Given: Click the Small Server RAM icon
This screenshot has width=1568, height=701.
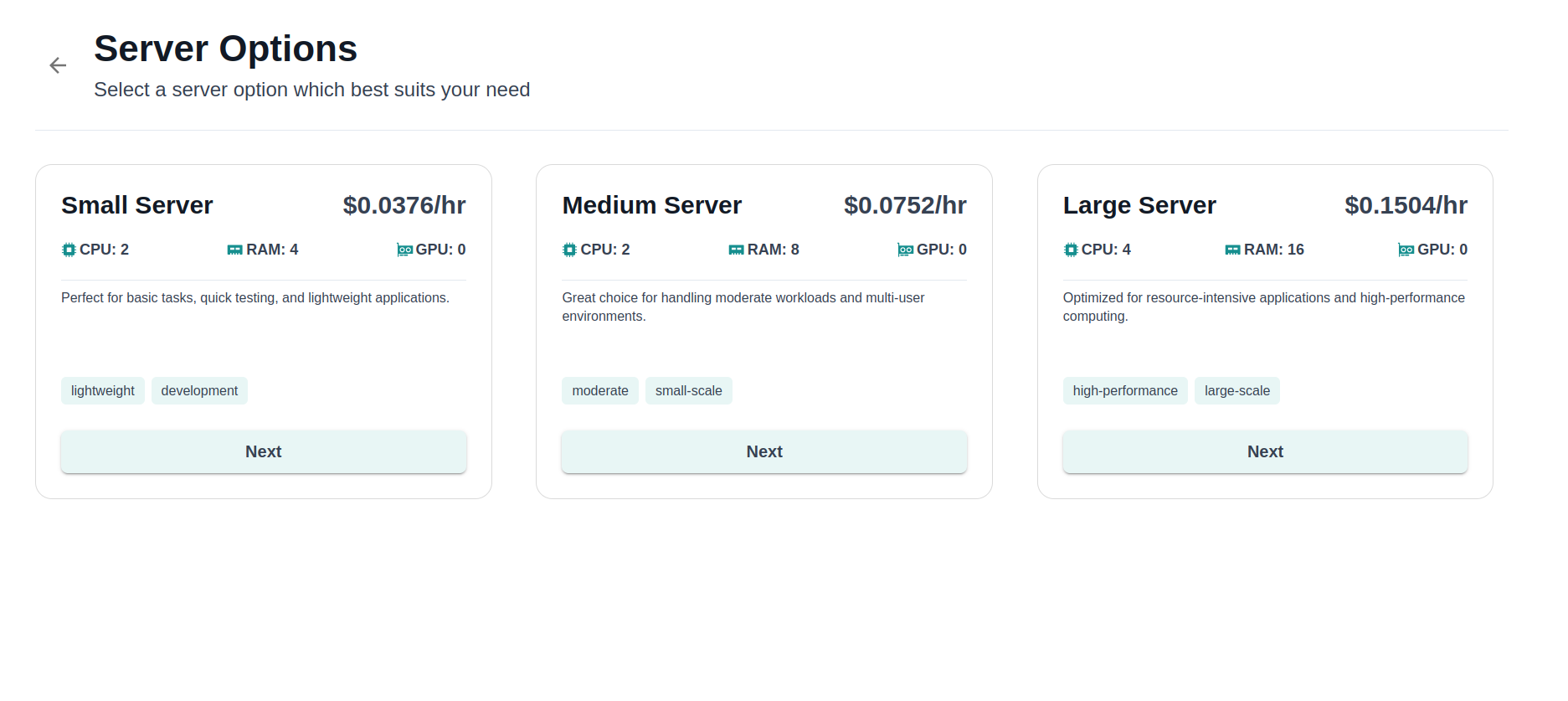Looking at the screenshot, I should pos(235,250).
